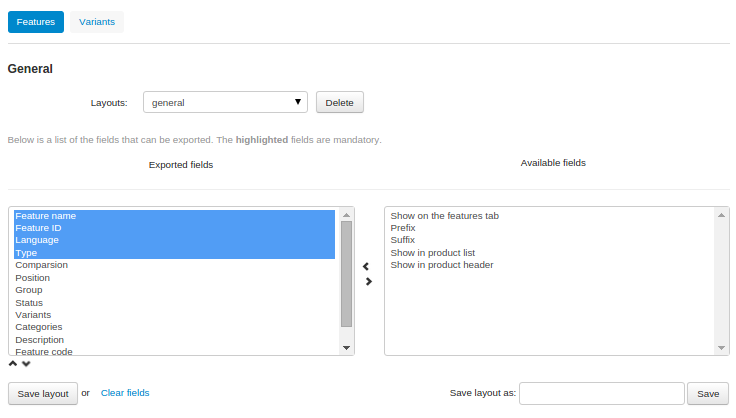
Task: Select Language in exported fields
Action: [174, 240]
